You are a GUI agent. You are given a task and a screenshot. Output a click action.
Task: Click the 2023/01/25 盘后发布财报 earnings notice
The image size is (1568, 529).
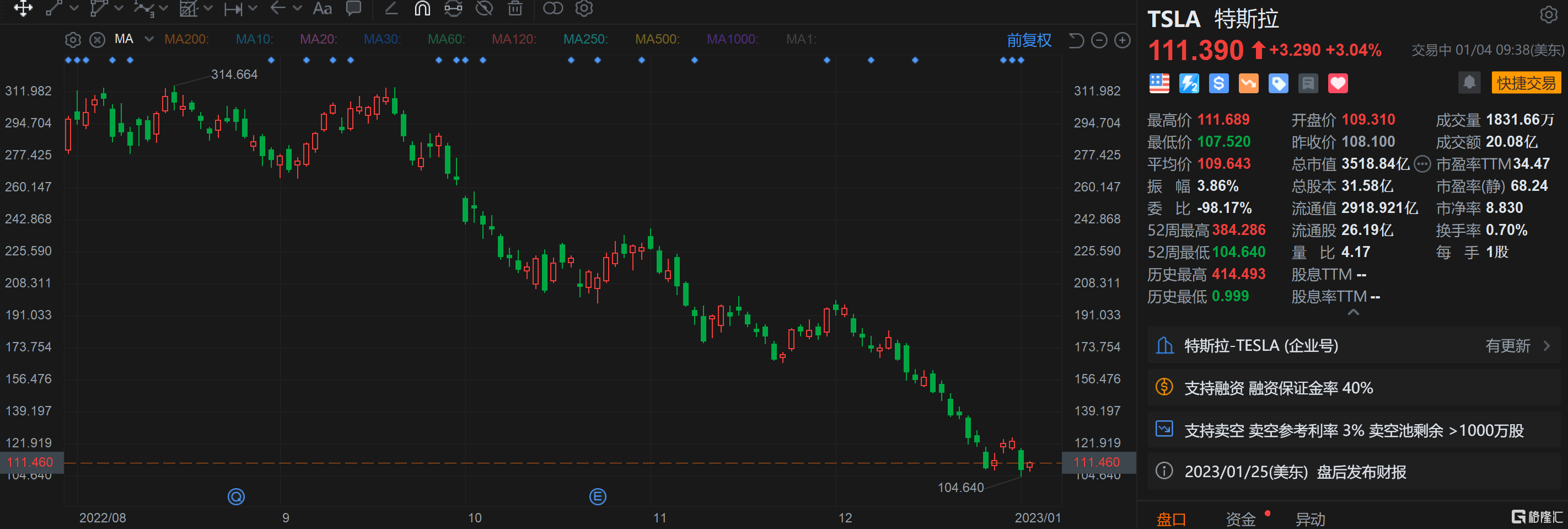pyautogui.click(x=1354, y=471)
